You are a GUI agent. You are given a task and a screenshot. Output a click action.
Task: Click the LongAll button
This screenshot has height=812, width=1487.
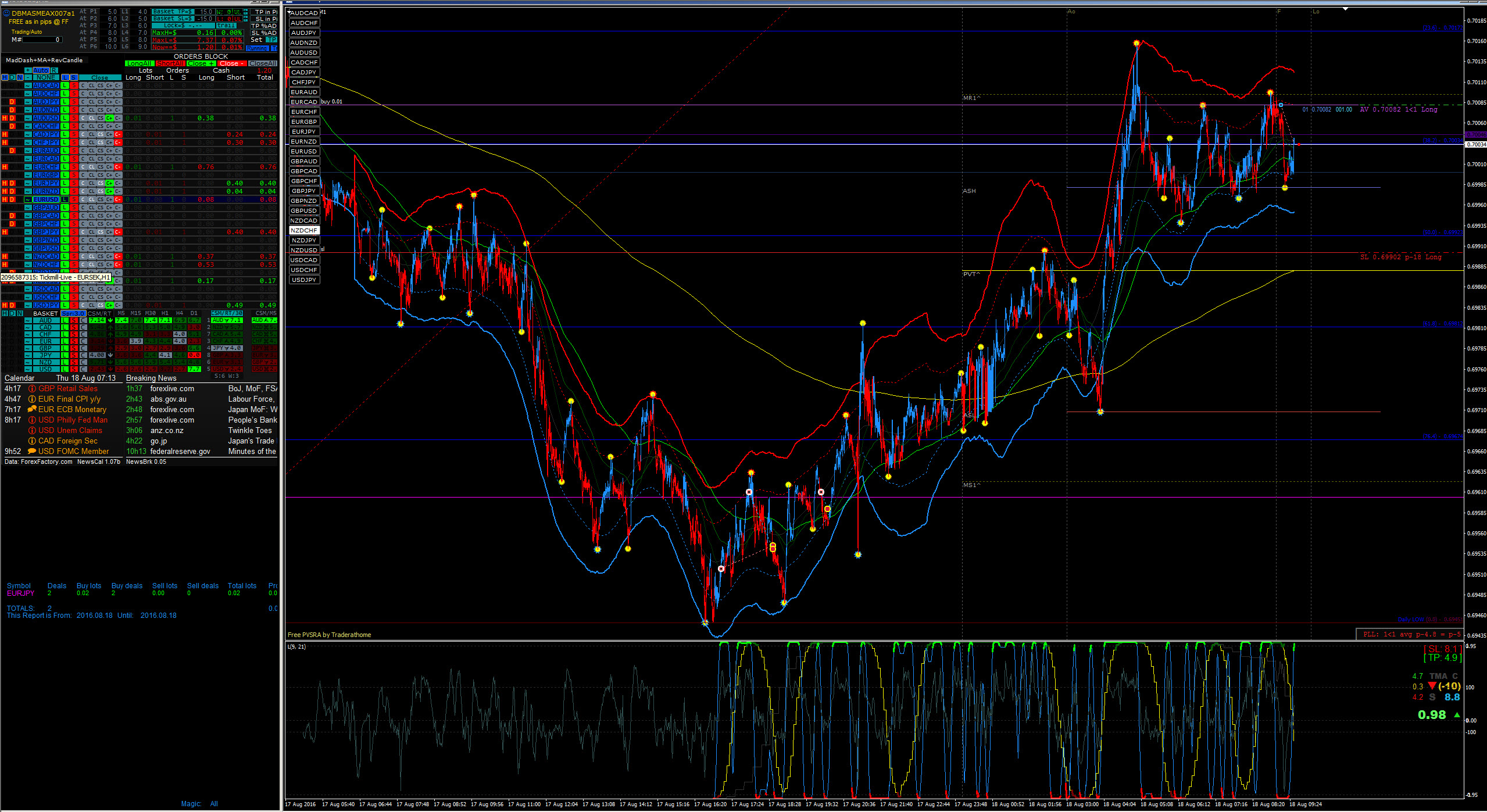click(x=139, y=63)
